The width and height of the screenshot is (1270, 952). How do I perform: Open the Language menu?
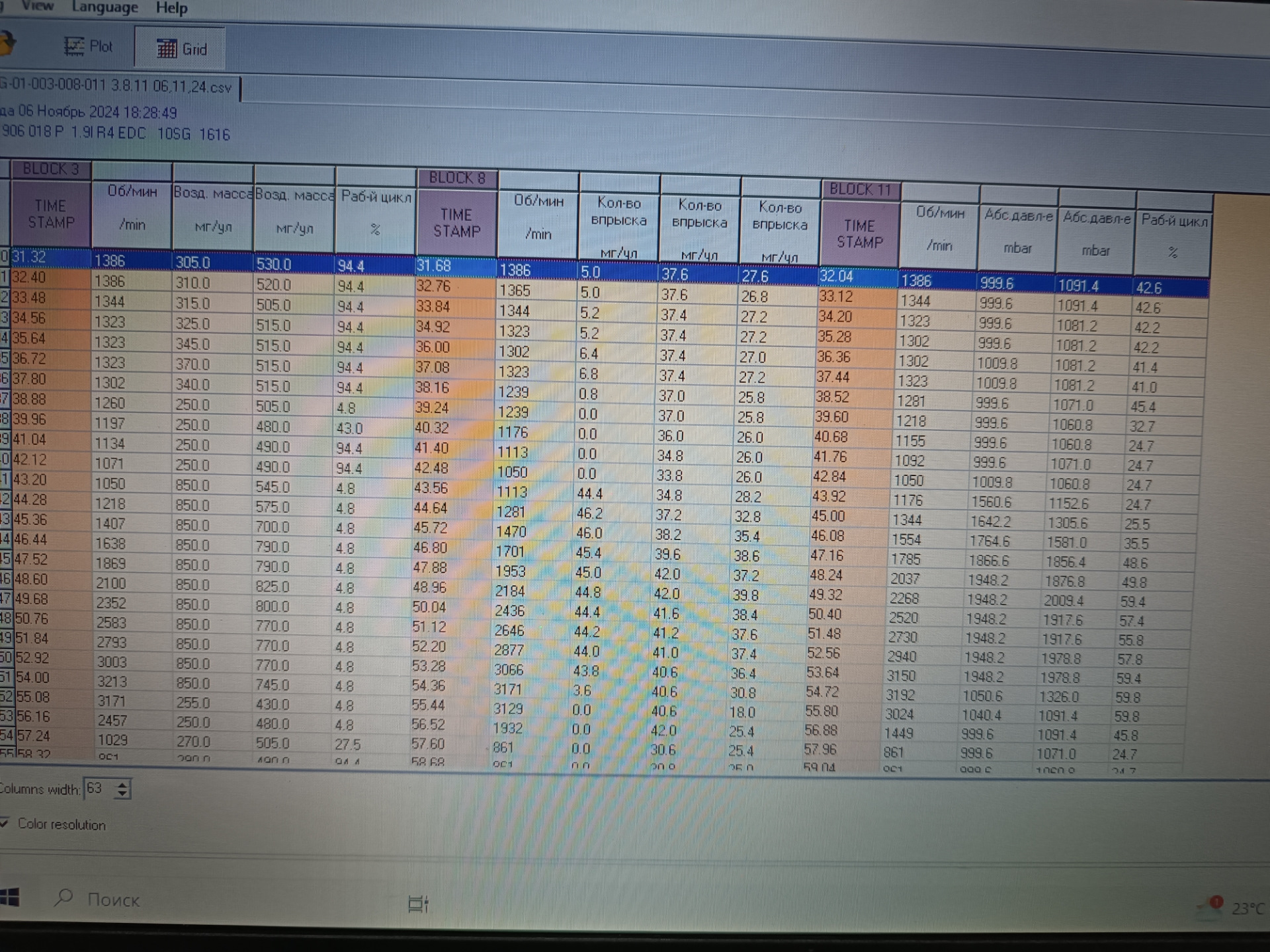tap(105, 7)
